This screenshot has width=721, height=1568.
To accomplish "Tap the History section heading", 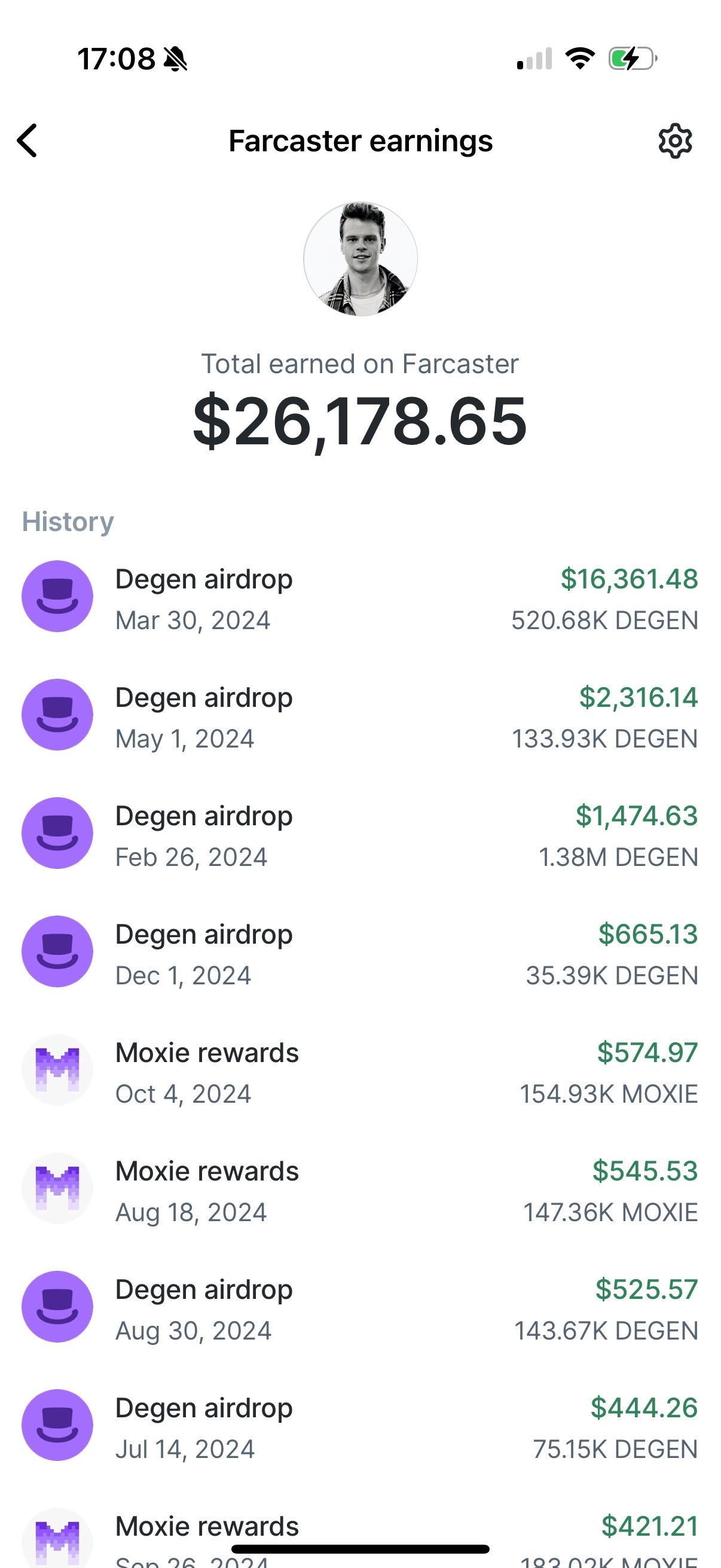I will (x=68, y=521).
